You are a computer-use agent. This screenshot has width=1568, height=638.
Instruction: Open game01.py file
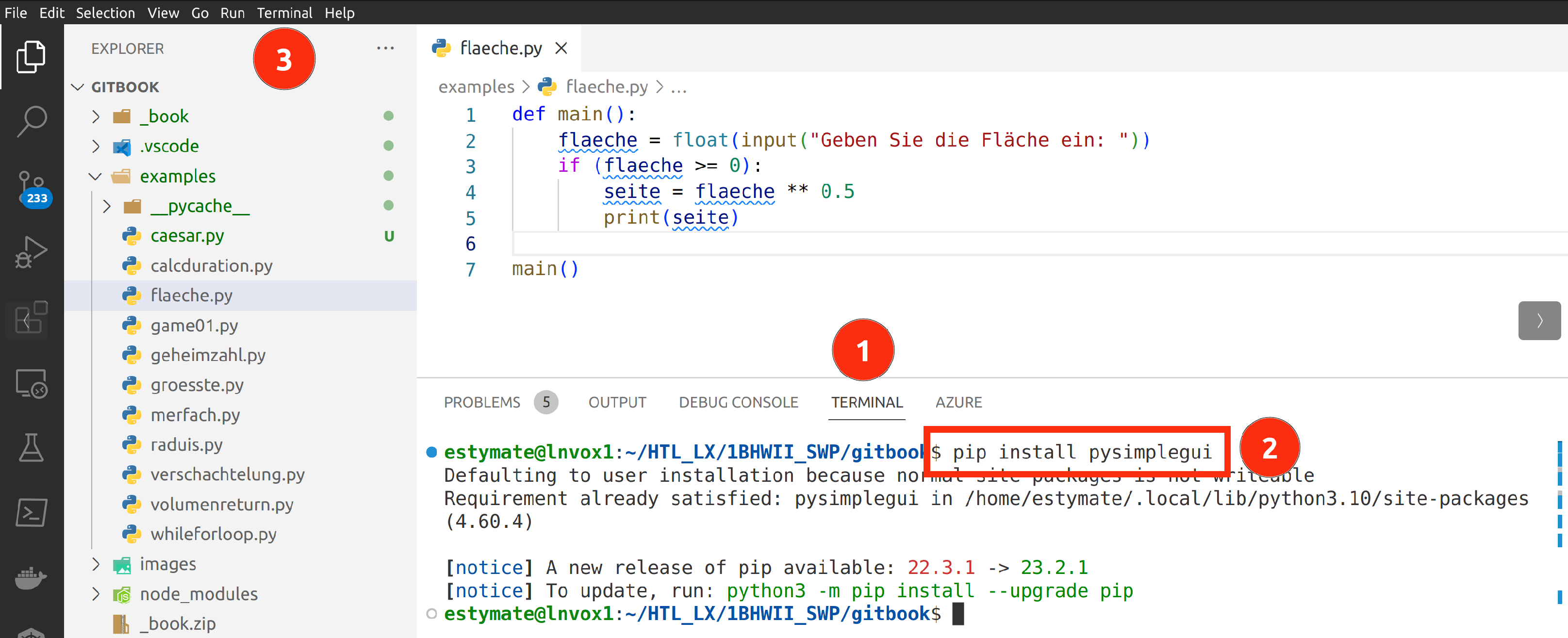(x=240, y=325)
